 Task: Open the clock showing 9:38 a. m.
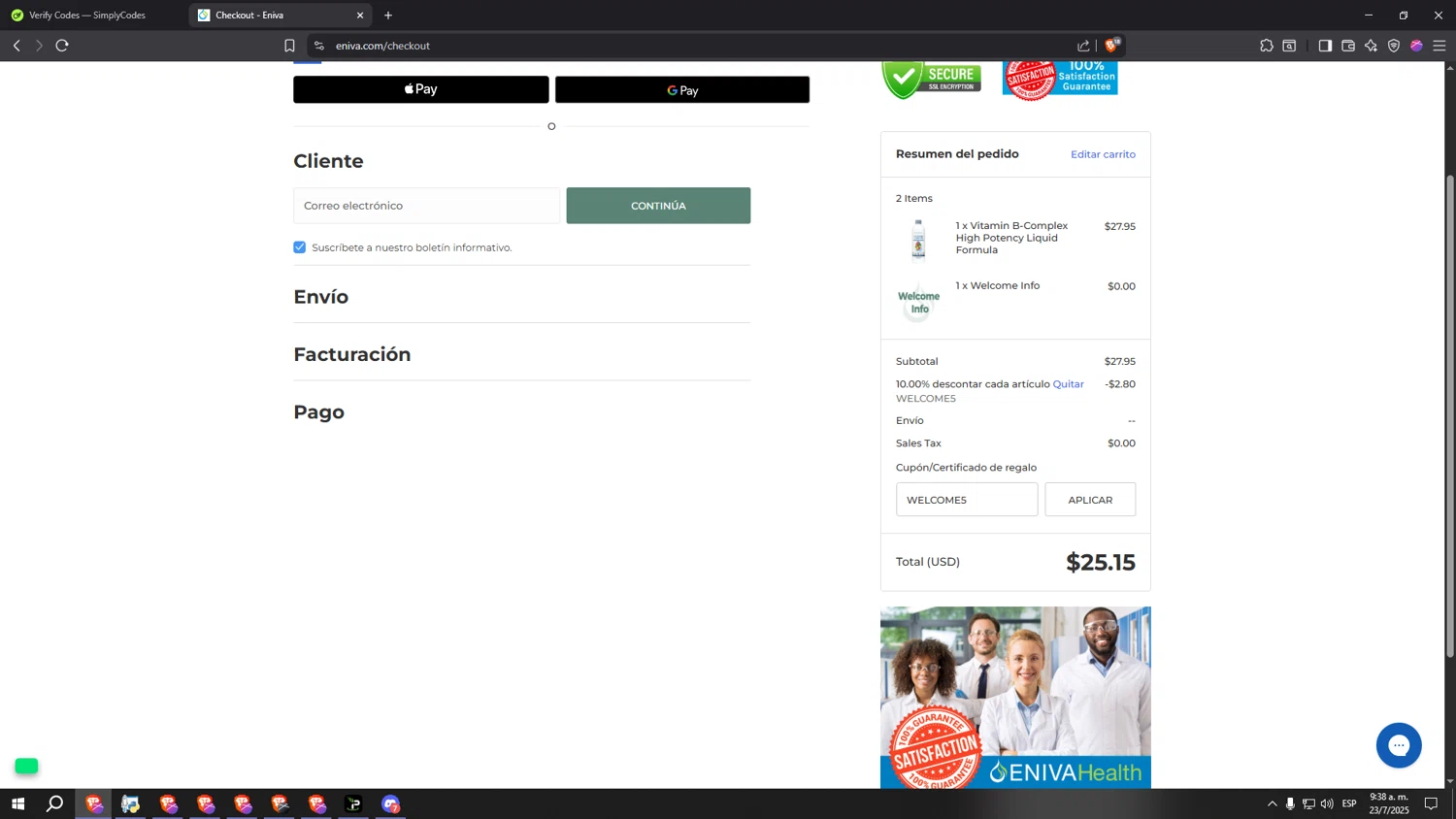point(1389,803)
